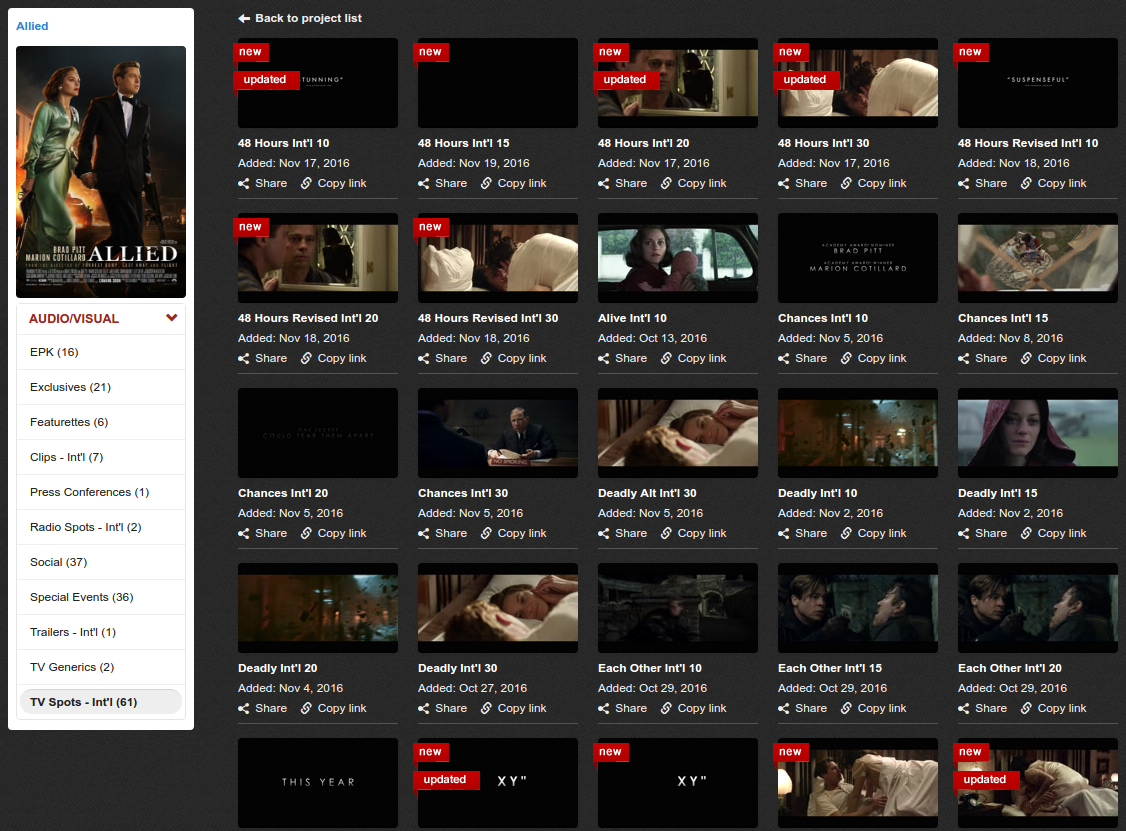Viewport: 1126px width, 831px height.
Task: Open Press Conferences (1) category
Action: pos(101,492)
